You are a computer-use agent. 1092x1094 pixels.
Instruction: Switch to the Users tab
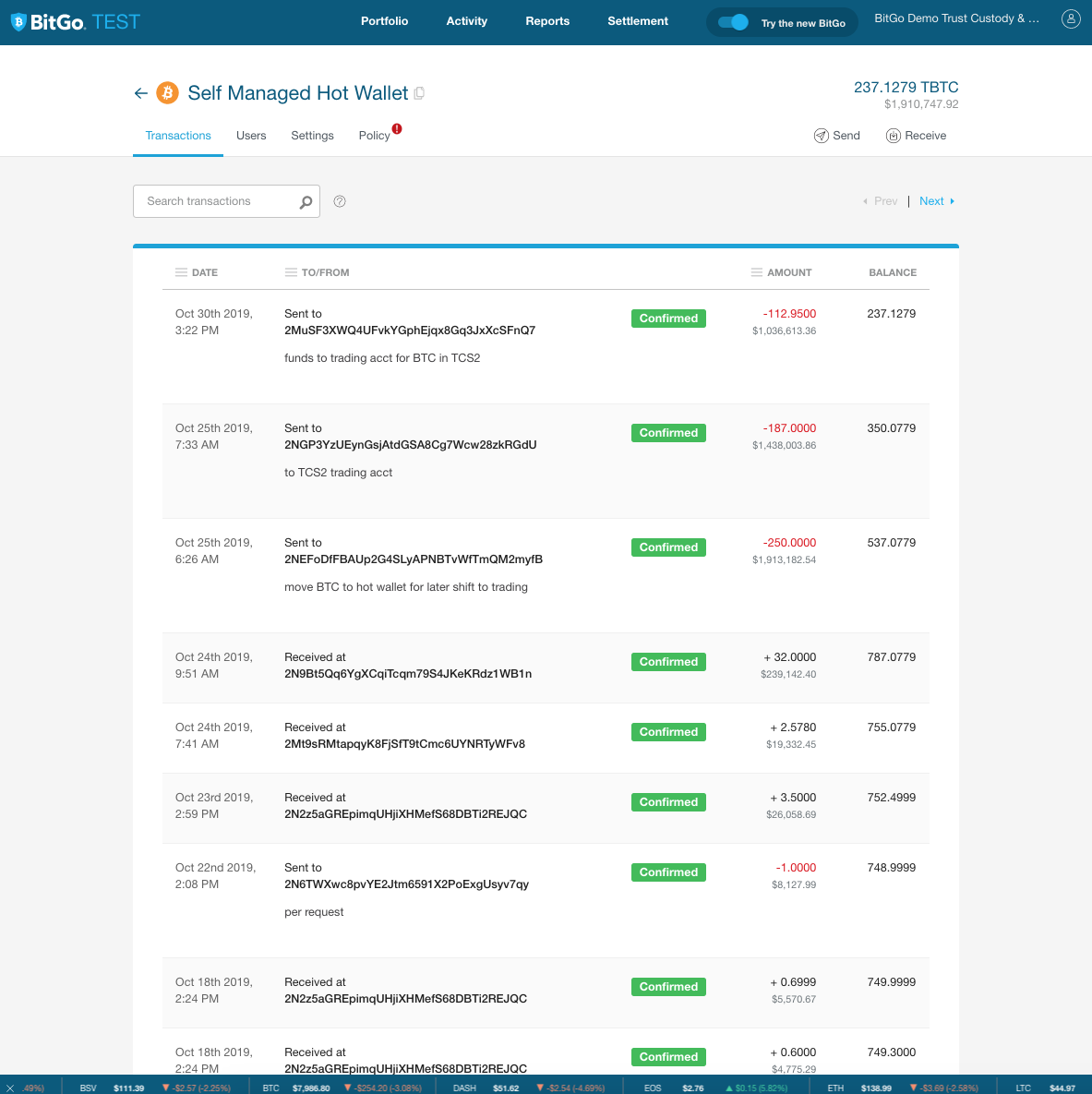click(251, 136)
